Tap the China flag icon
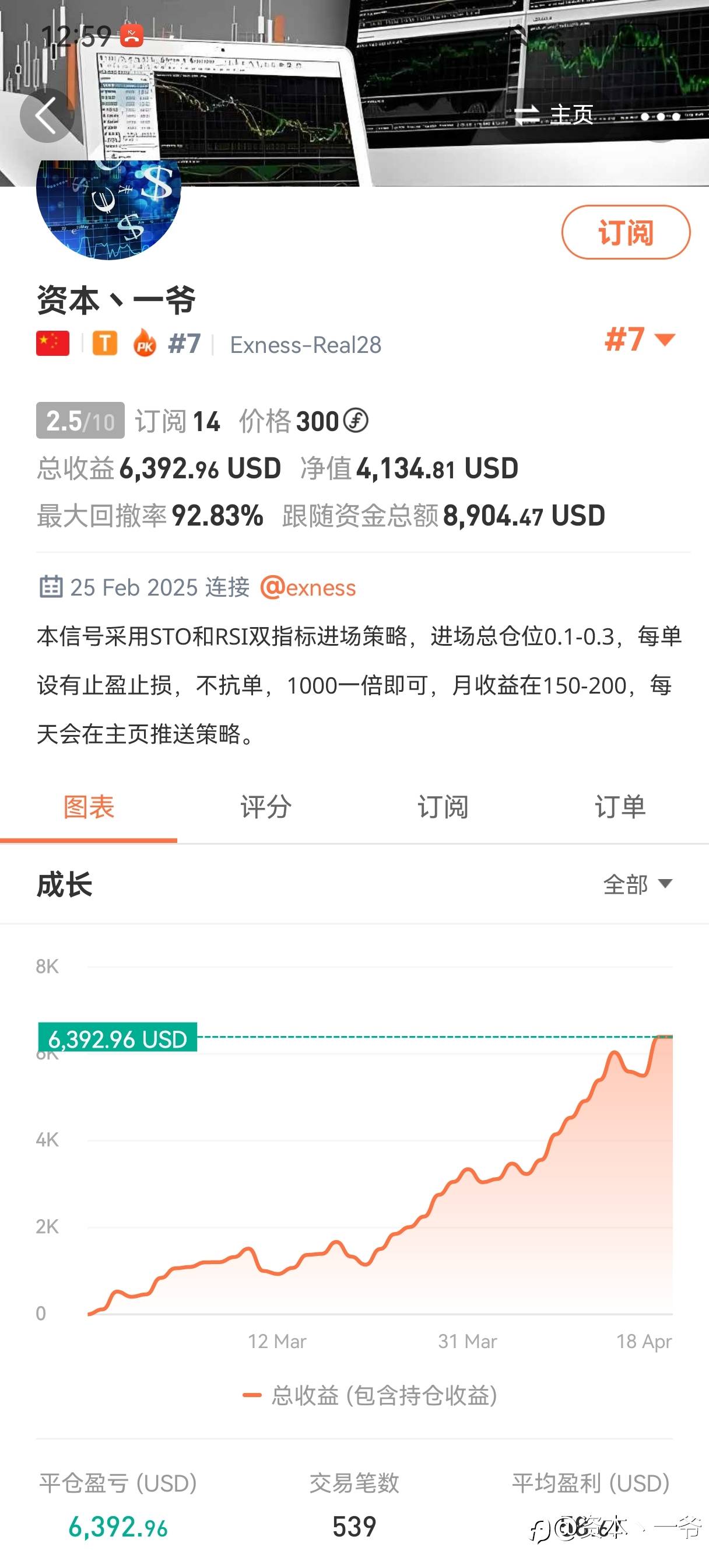The height and width of the screenshot is (1568, 709). click(x=53, y=344)
